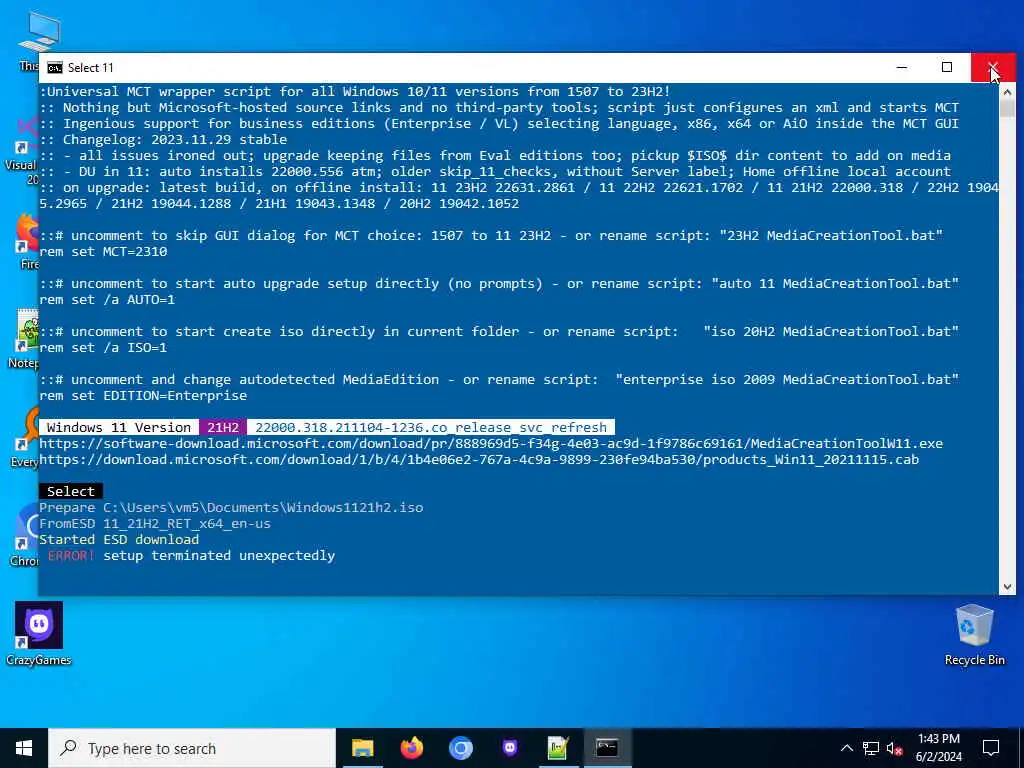The image size is (1024, 768).
Task: Click the console scrollbar down arrow
Action: click(x=1007, y=587)
